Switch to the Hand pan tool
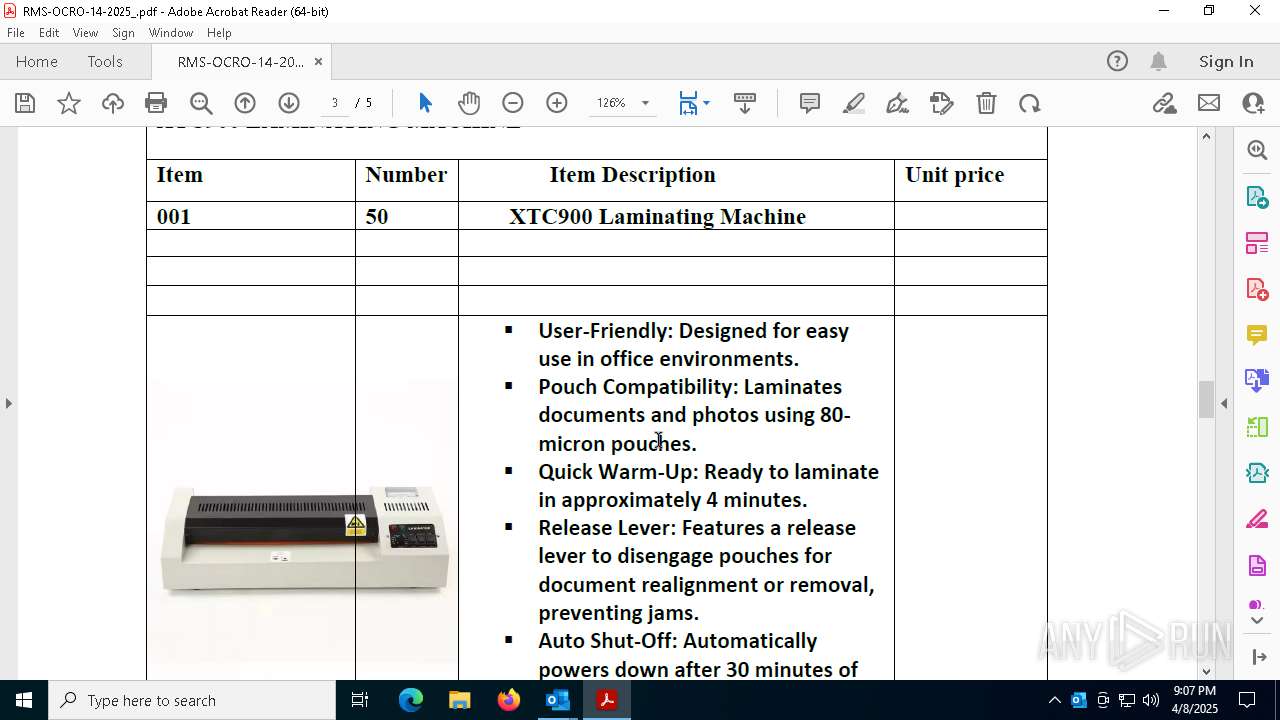Viewport: 1280px width, 720px height. [469, 103]
